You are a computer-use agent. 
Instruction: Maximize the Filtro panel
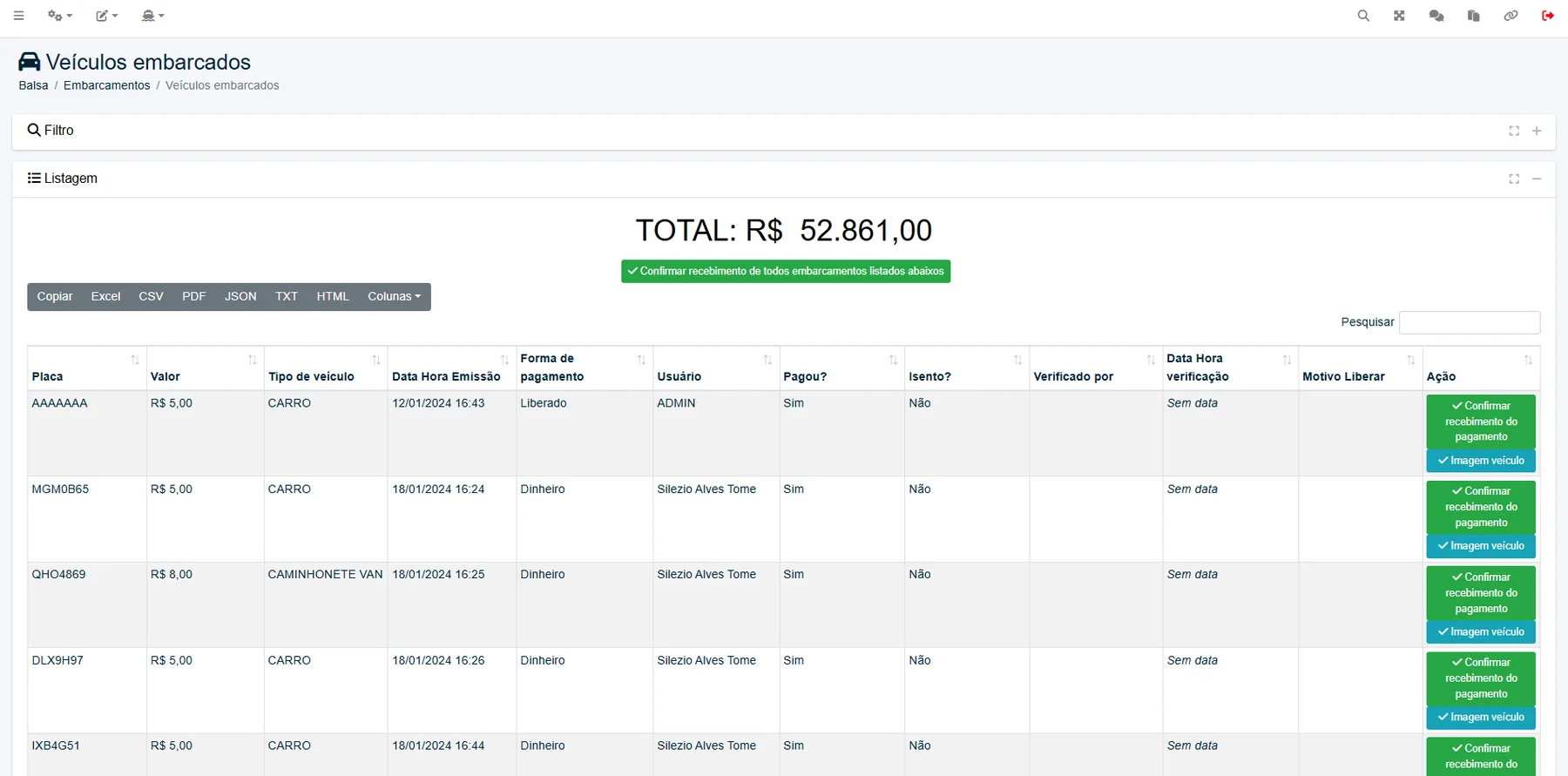[x=1514, y=131]
